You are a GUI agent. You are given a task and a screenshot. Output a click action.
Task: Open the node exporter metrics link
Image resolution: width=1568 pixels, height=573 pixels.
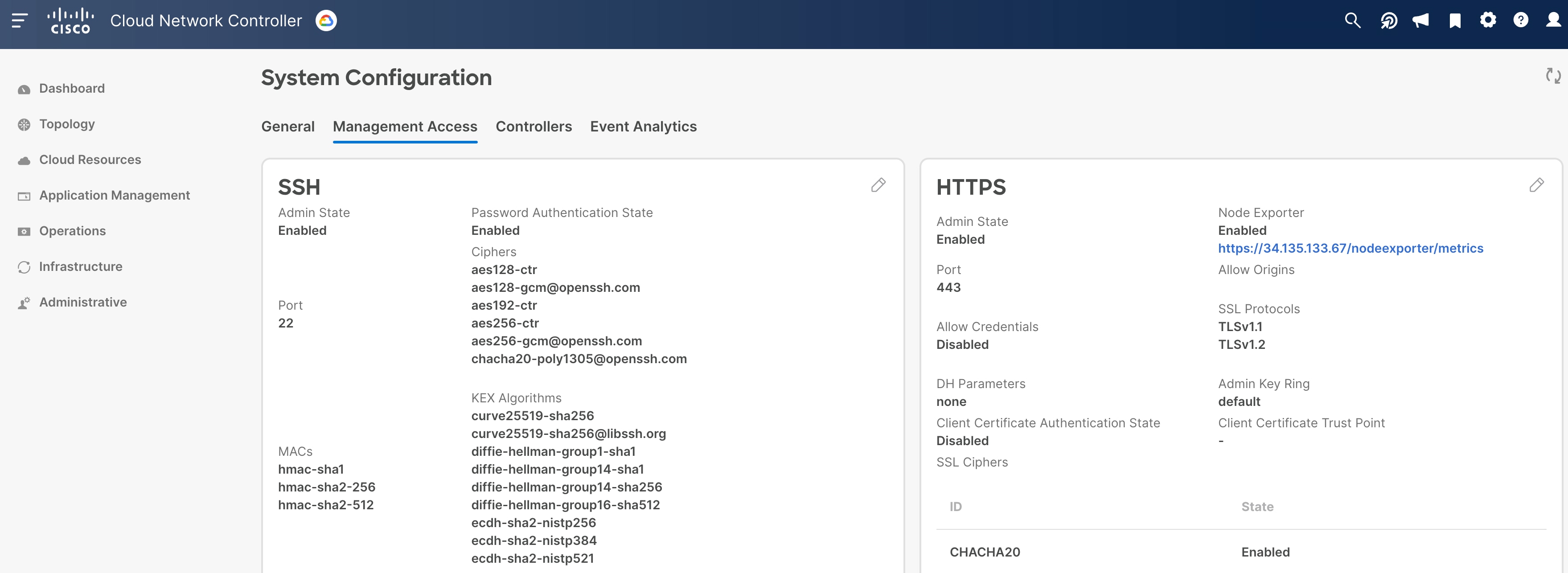tap(1350, 248)
